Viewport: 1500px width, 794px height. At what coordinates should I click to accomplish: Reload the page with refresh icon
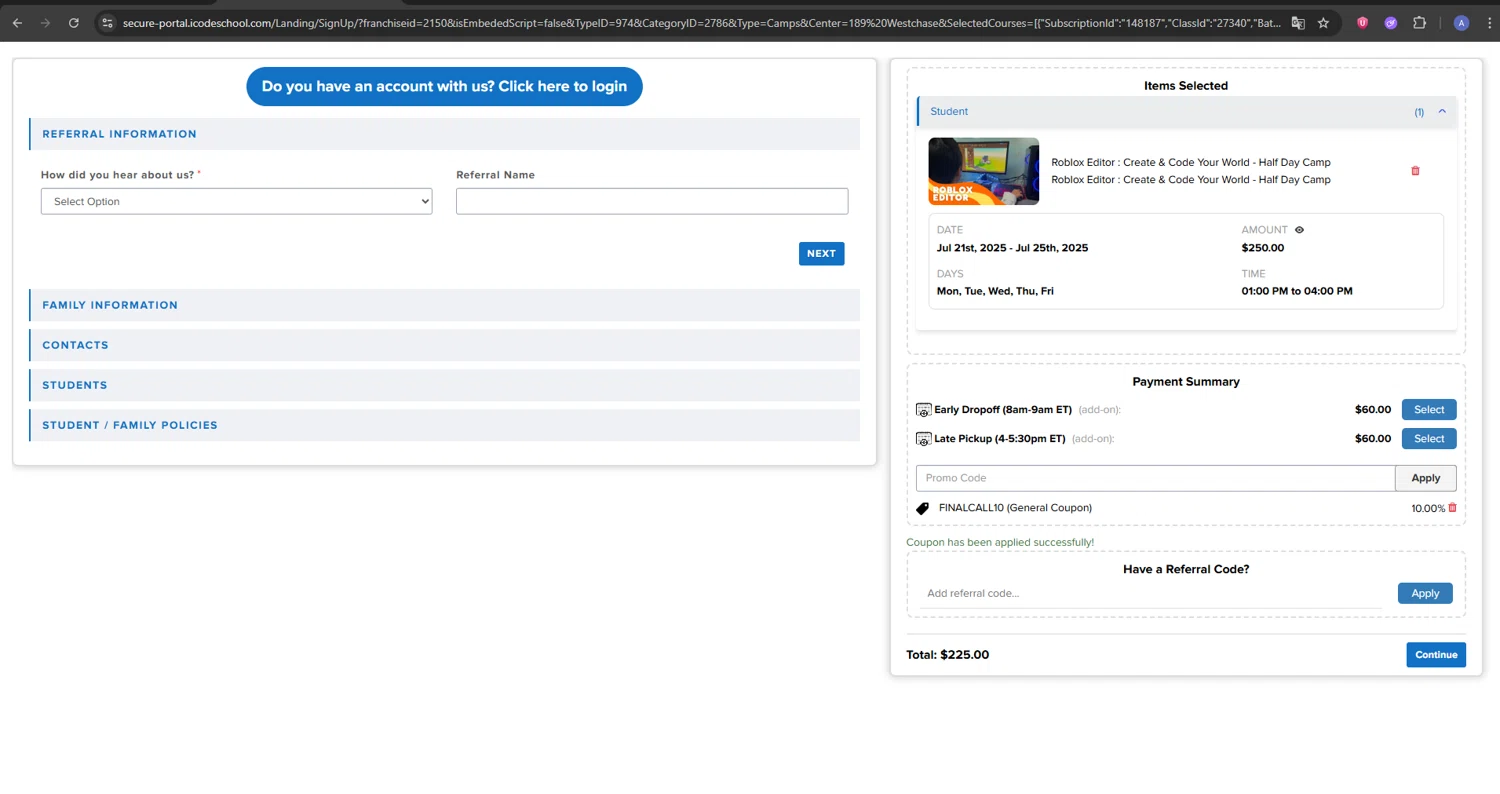coord(74,22)
